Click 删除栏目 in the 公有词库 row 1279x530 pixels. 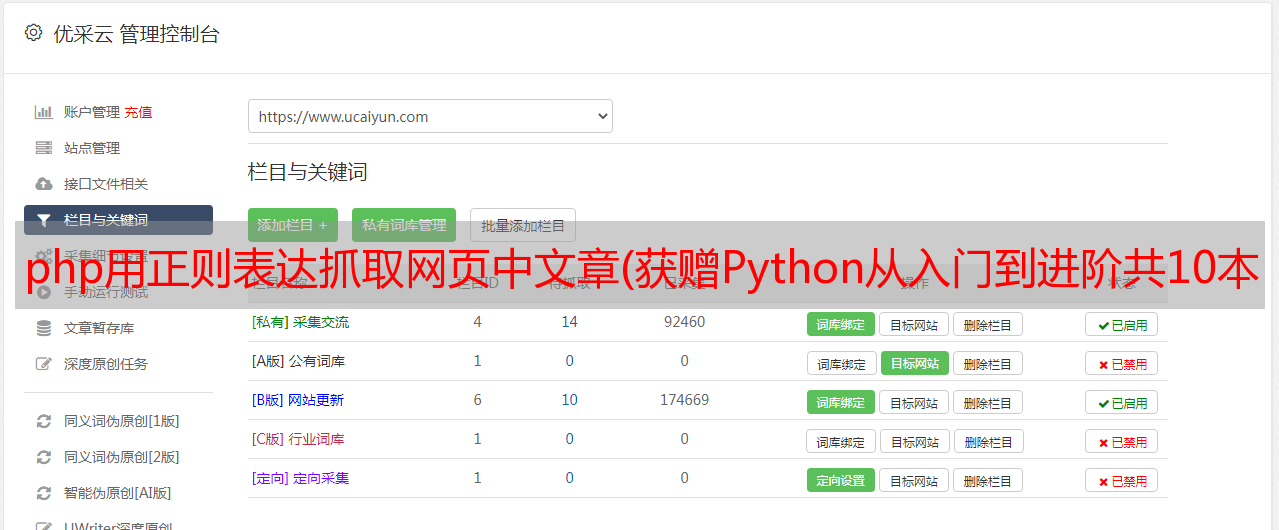987,363
